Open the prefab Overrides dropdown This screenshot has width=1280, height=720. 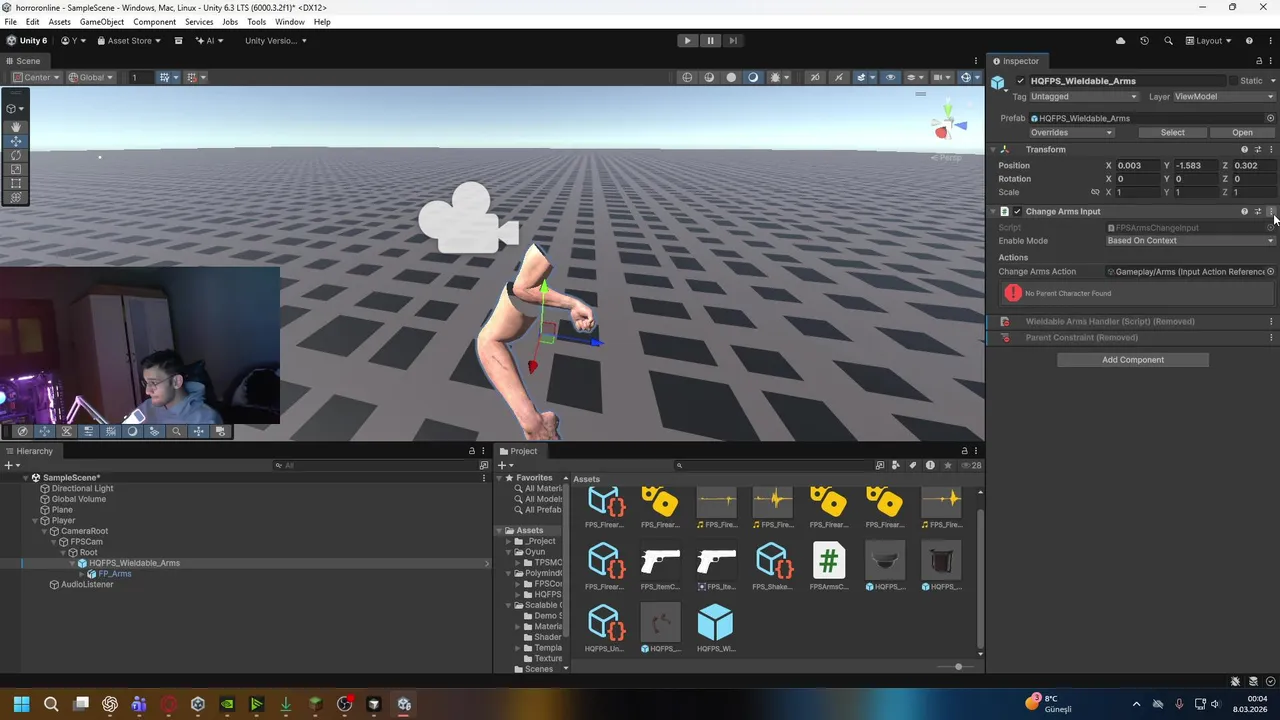(1071, 132)
